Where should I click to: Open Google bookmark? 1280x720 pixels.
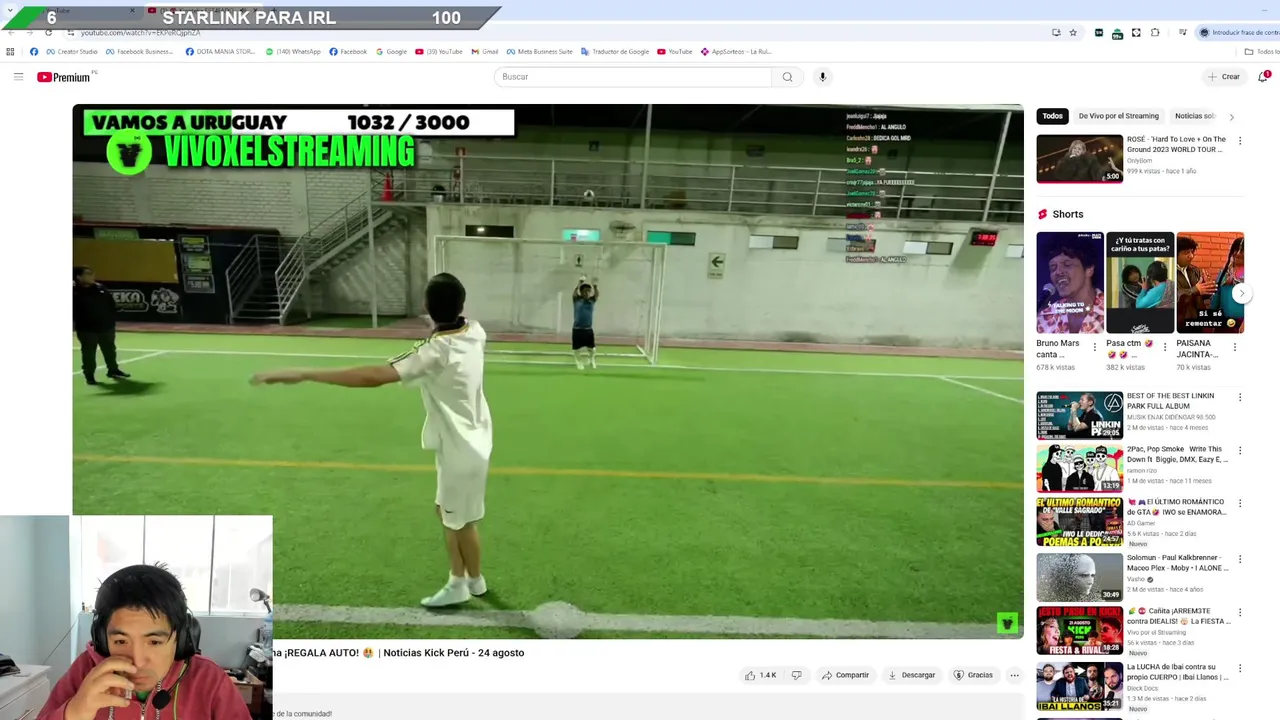391,52
